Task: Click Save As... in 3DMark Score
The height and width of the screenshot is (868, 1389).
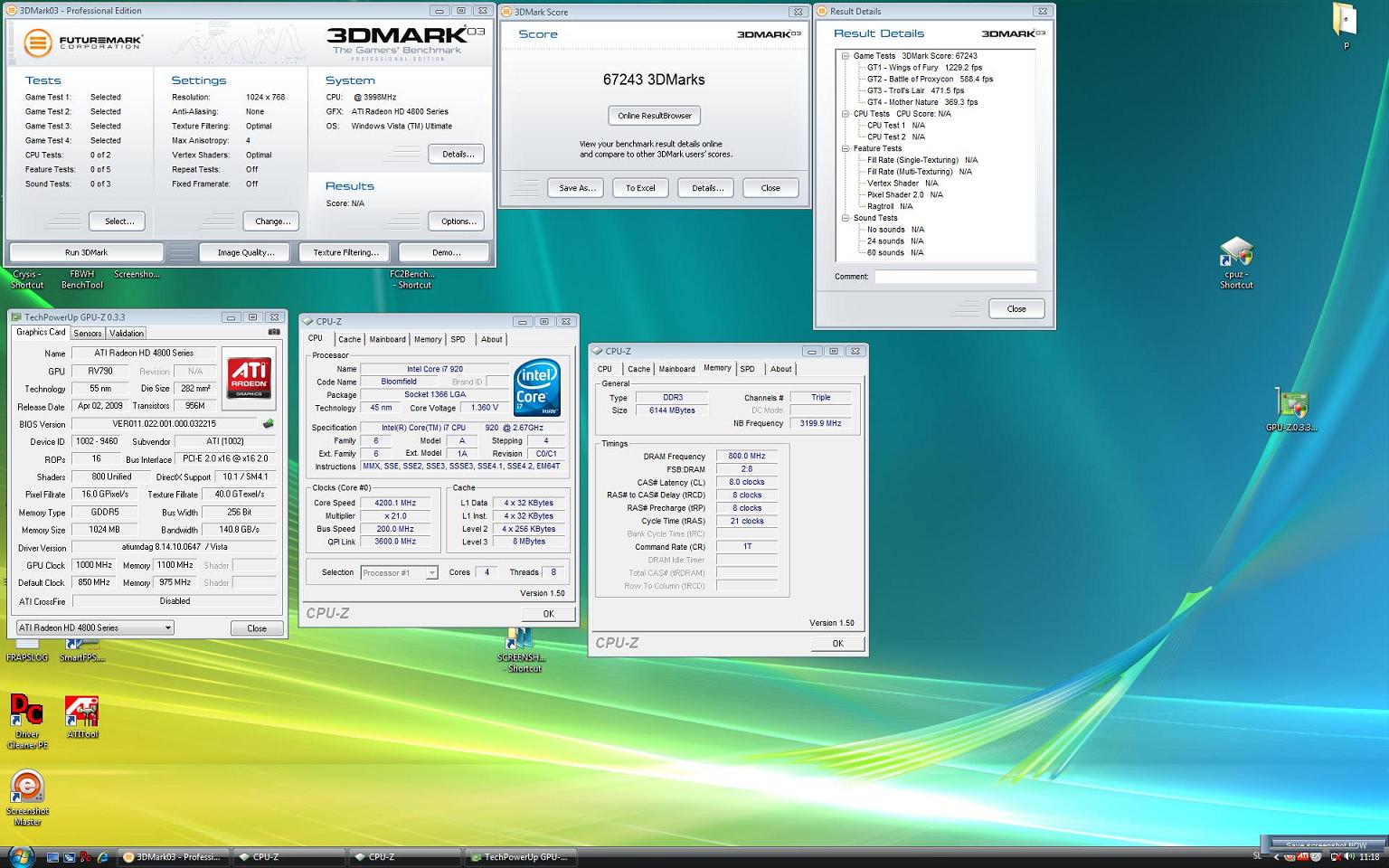Action: pyautogui.click(x=577, y=188)
